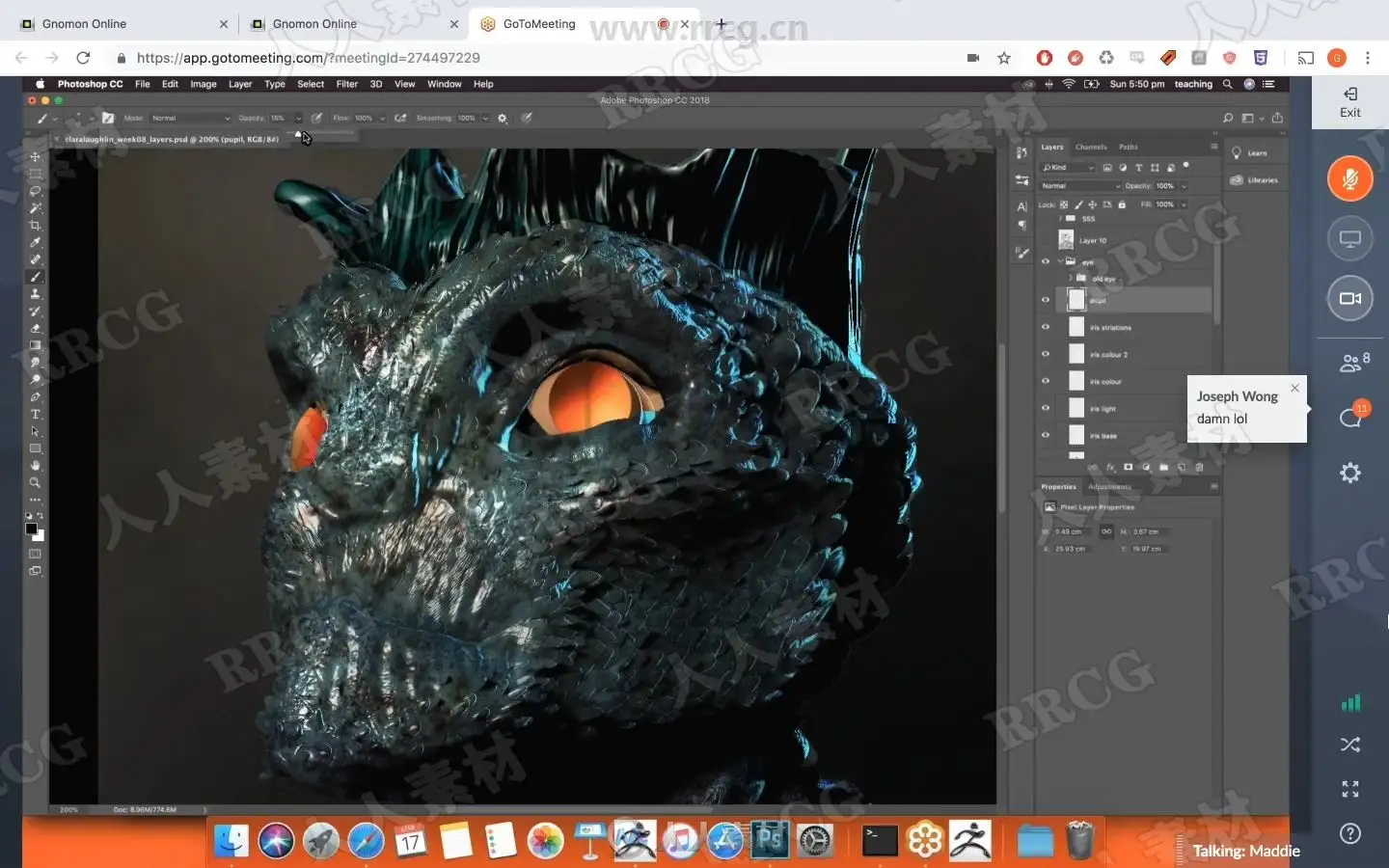The image size is (1389, 868).
Task: Switch to the Channels tab
Action: click(1091, 148)
